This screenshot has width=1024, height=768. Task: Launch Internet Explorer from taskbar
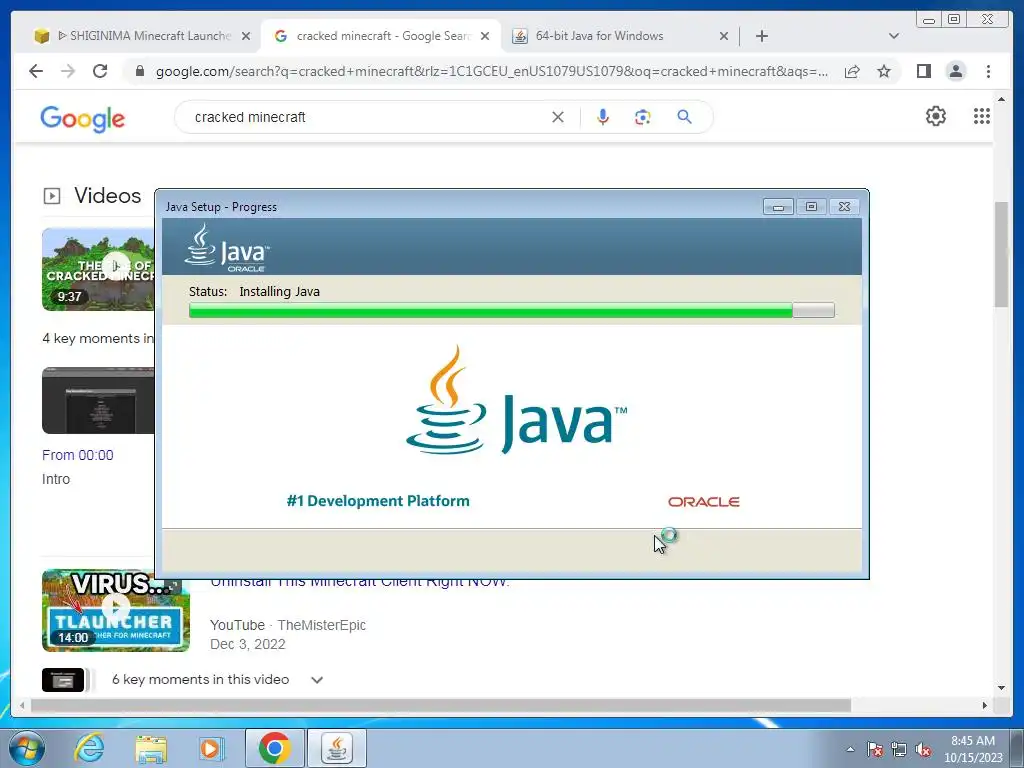(89, 748)
